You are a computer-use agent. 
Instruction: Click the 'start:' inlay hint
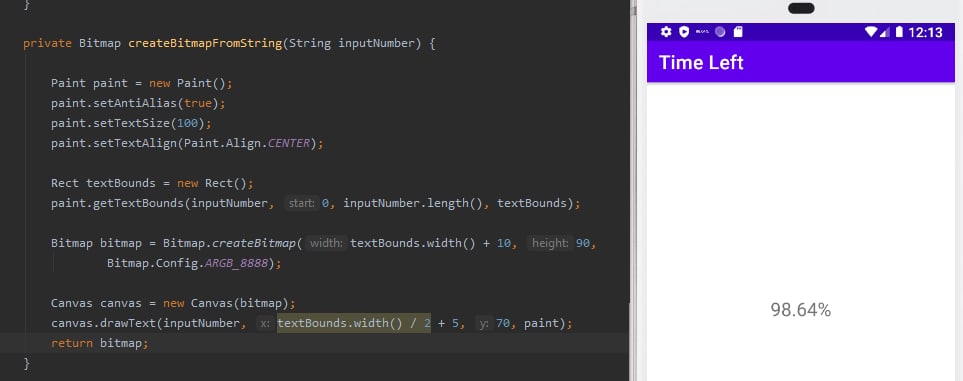302,203
